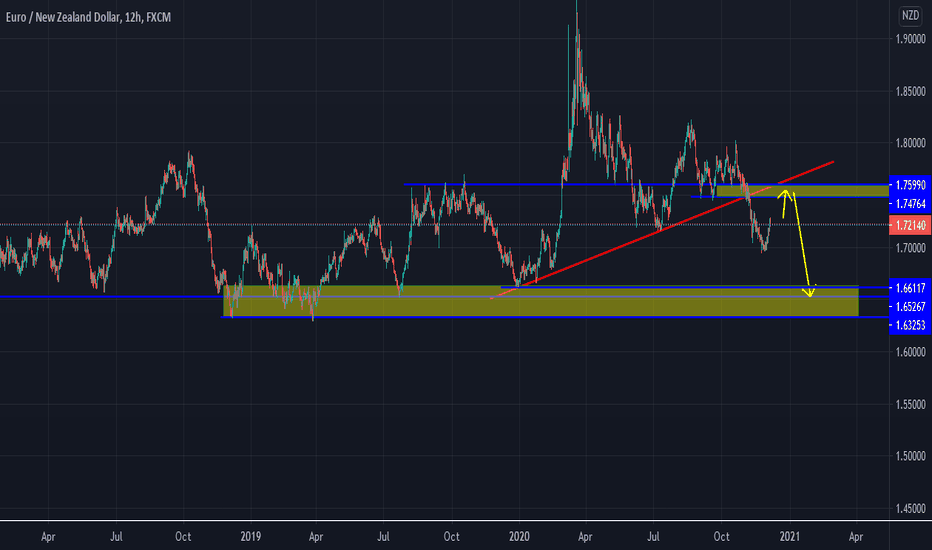The image size is (932, 550).
Task: Click the 1.55000 price axis value
Action: [x=911, y=404]
